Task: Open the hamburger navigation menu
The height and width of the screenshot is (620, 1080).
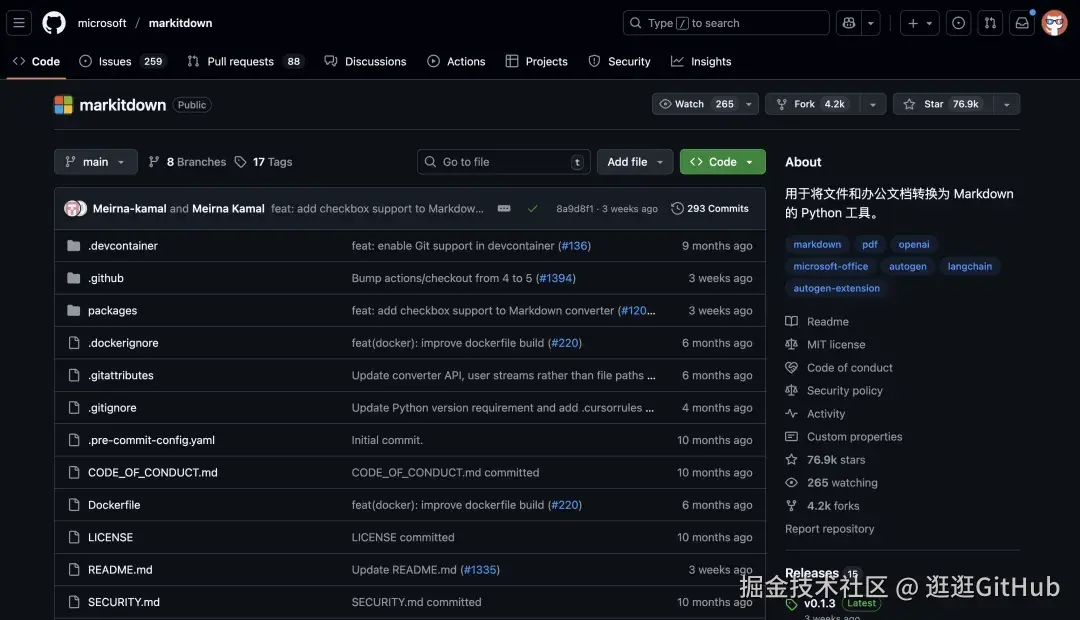Action: [x=19, y=23]
